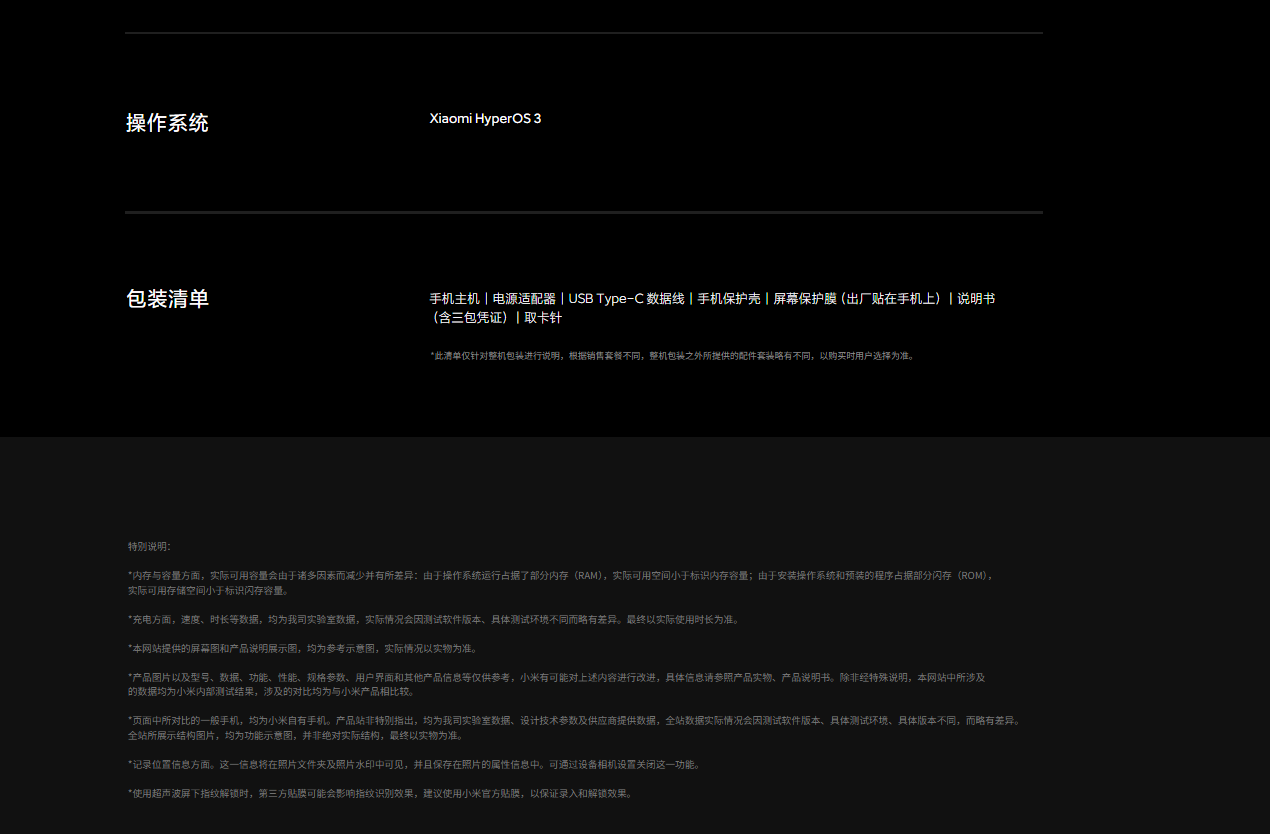The height and width of the screenshot is (834, 1270).
Task: Click the 包装清单 section heading
Action: tap(167, 299)
